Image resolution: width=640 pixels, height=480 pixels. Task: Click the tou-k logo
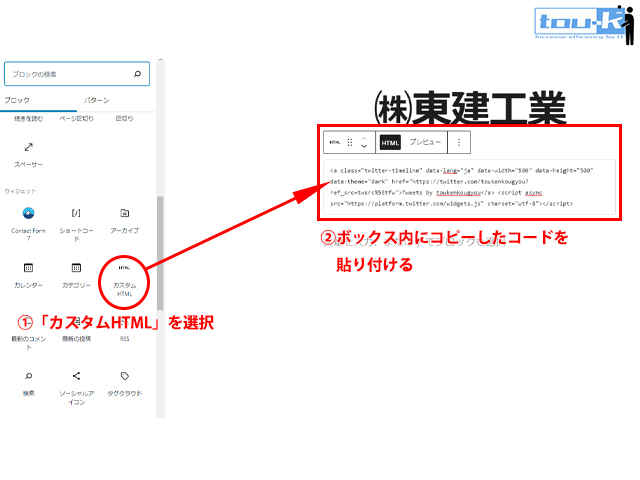[x=584, y=24]
